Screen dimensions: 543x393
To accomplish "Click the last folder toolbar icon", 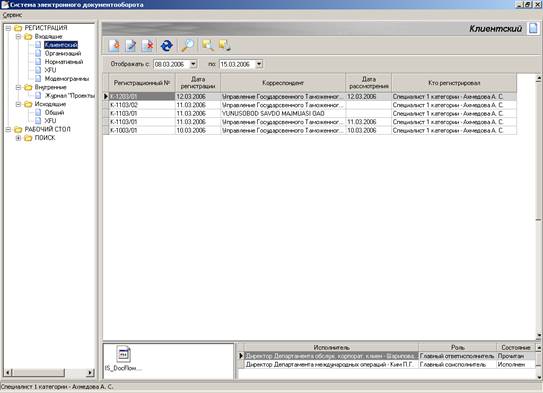I will pyautogui.click(x=225, y=45).
